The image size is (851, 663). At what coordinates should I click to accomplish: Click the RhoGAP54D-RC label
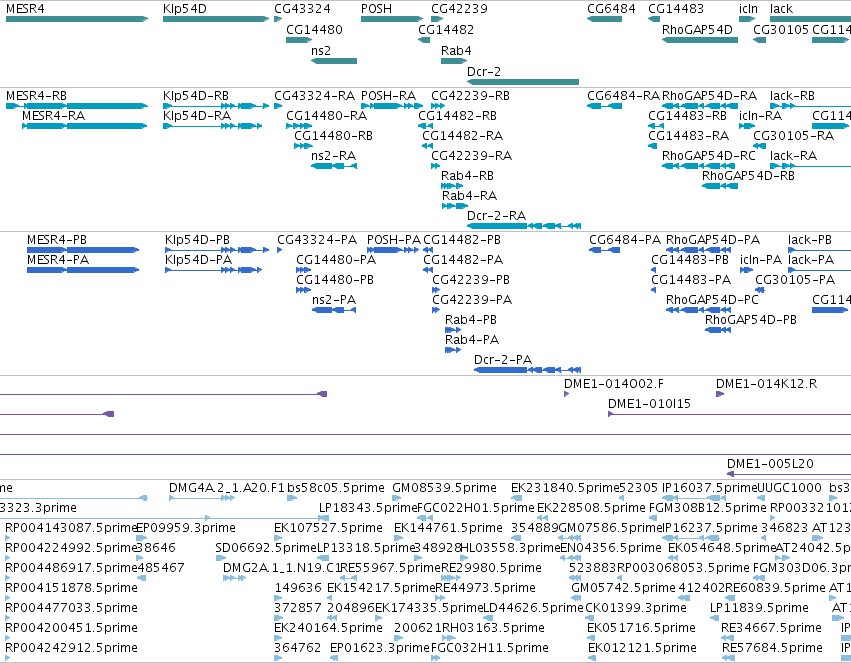(x=709, y=156)
